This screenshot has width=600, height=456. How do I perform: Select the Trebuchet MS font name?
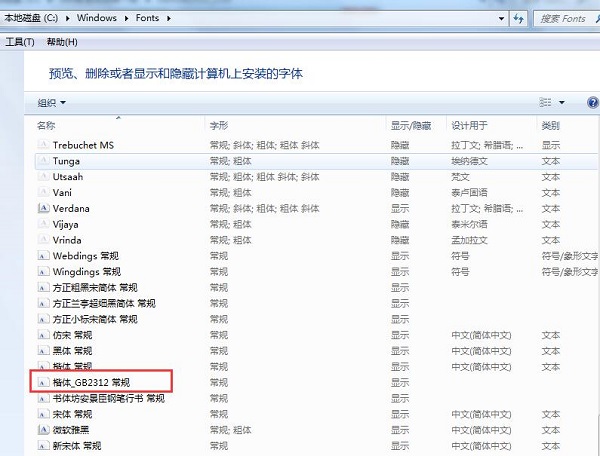[x=83, y=145]
